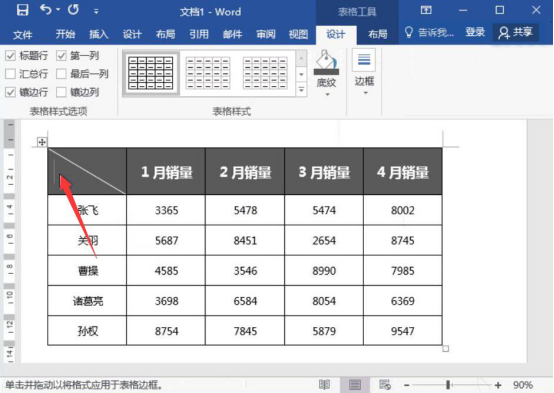Open the table tools 布局 Layout tab
This screenshot has height=393, width=554.
tap(378, 34)
